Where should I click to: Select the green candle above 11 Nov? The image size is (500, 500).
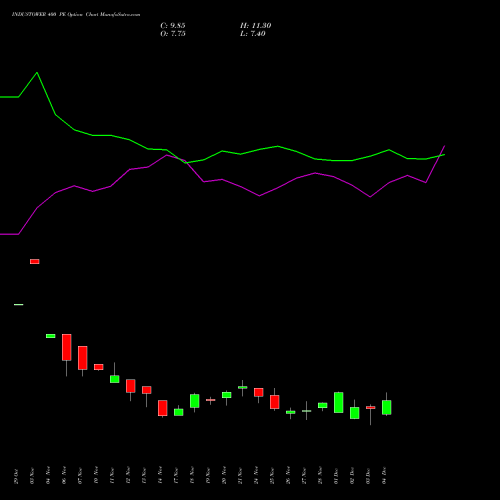coord(115,379)
